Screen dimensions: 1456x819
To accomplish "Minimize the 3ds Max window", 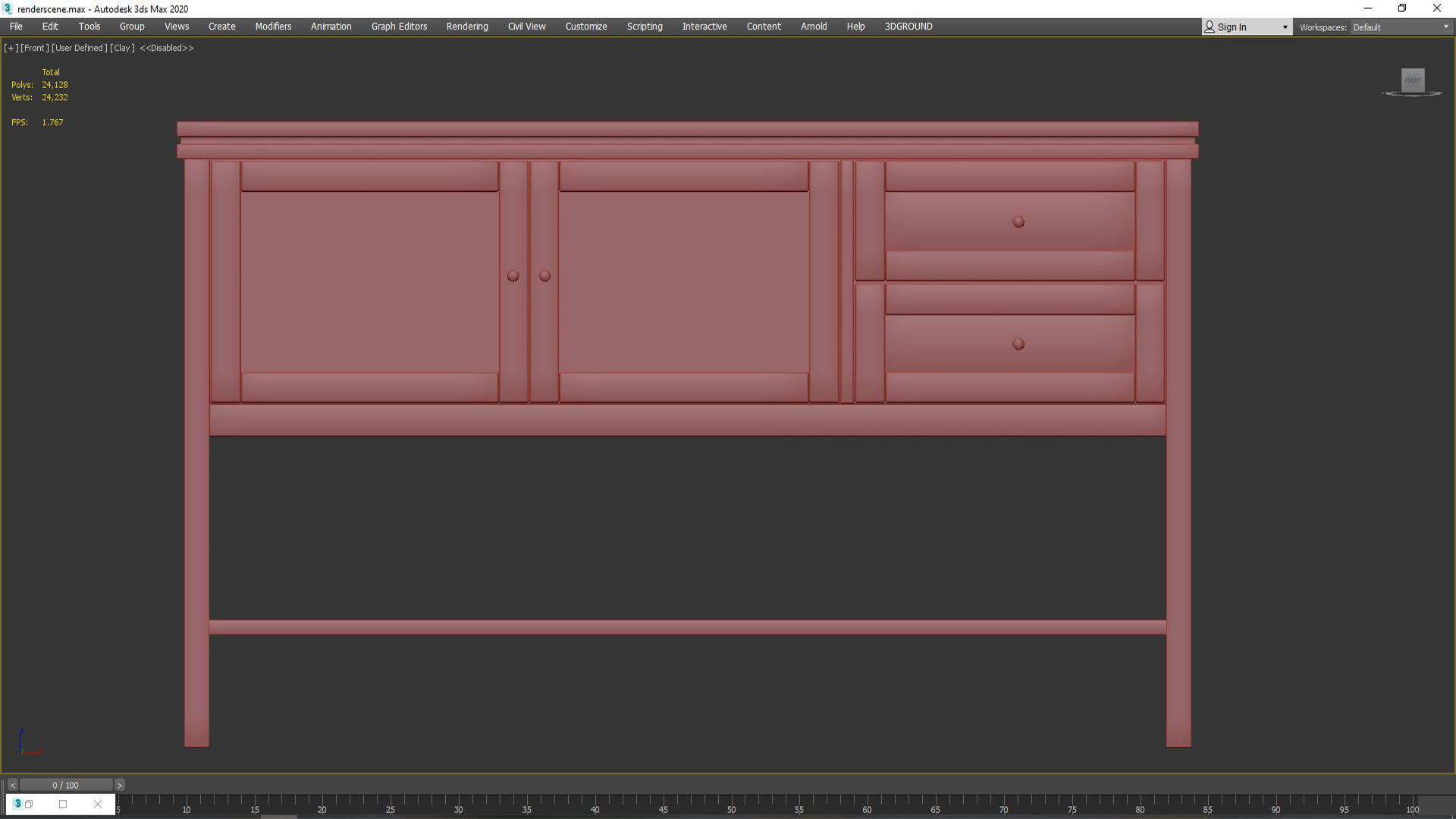I will click(x=1368, y=9).
